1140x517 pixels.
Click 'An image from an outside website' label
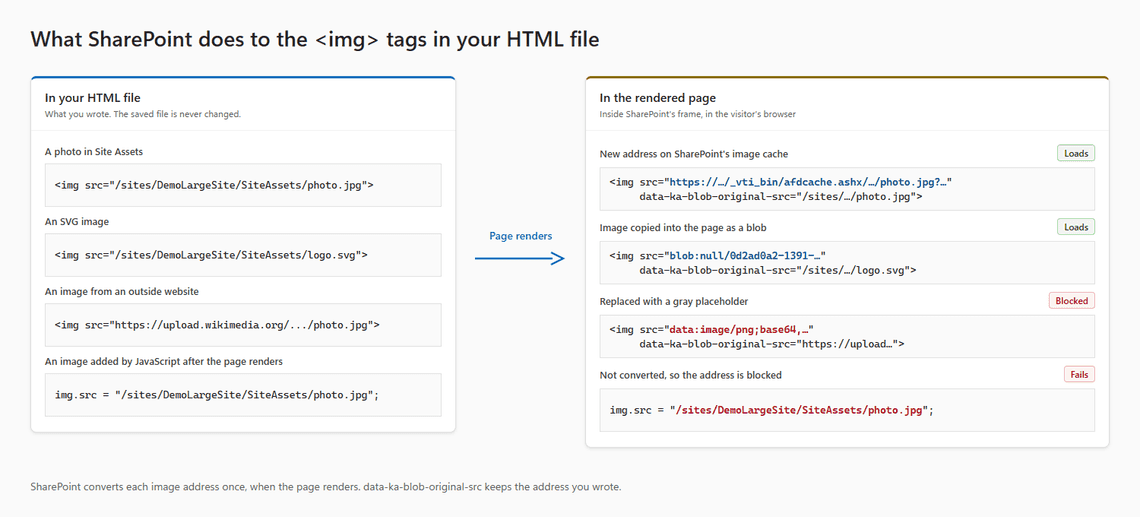tap(121, 292)
